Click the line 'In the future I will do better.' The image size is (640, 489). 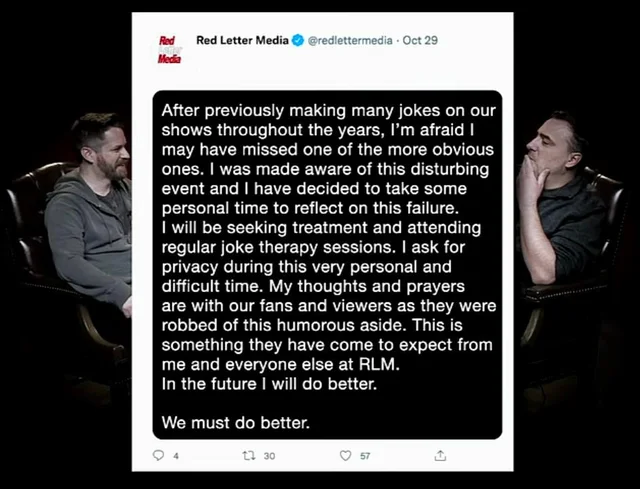(269, 384)
